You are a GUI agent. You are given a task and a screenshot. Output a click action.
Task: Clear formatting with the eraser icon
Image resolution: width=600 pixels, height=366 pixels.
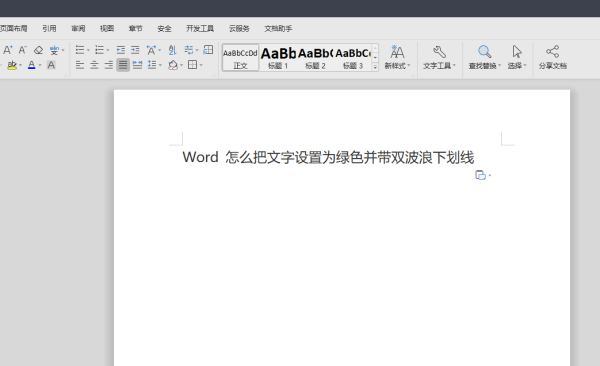(x=38, y=50)
